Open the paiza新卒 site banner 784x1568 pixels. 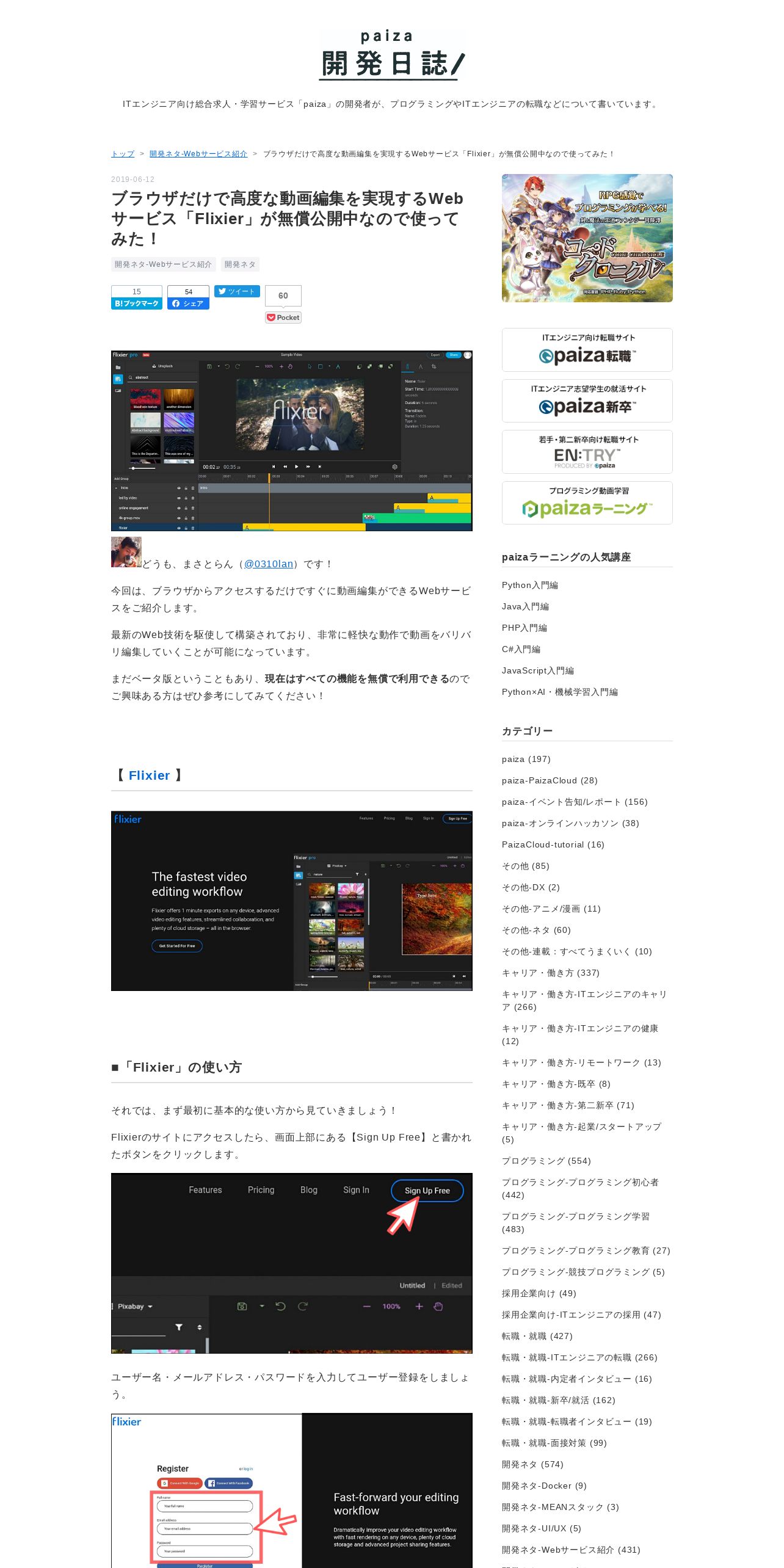pos(587,401)
